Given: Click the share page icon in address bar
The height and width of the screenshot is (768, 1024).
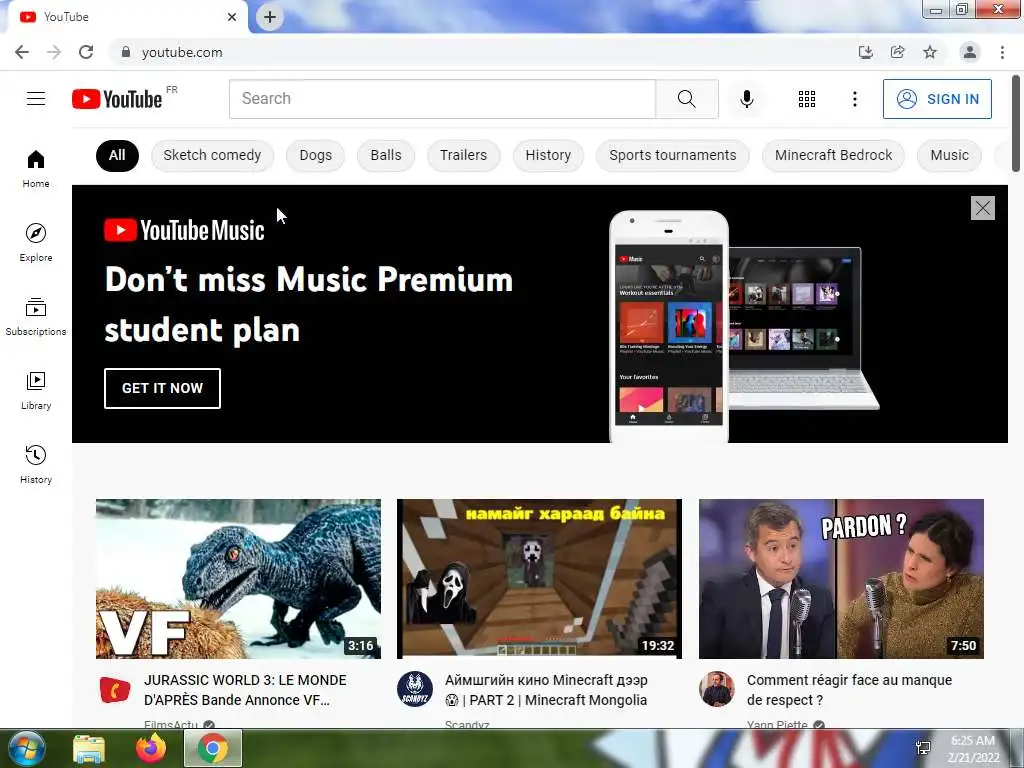Looking at the screenshot, I should coord(897,52).
